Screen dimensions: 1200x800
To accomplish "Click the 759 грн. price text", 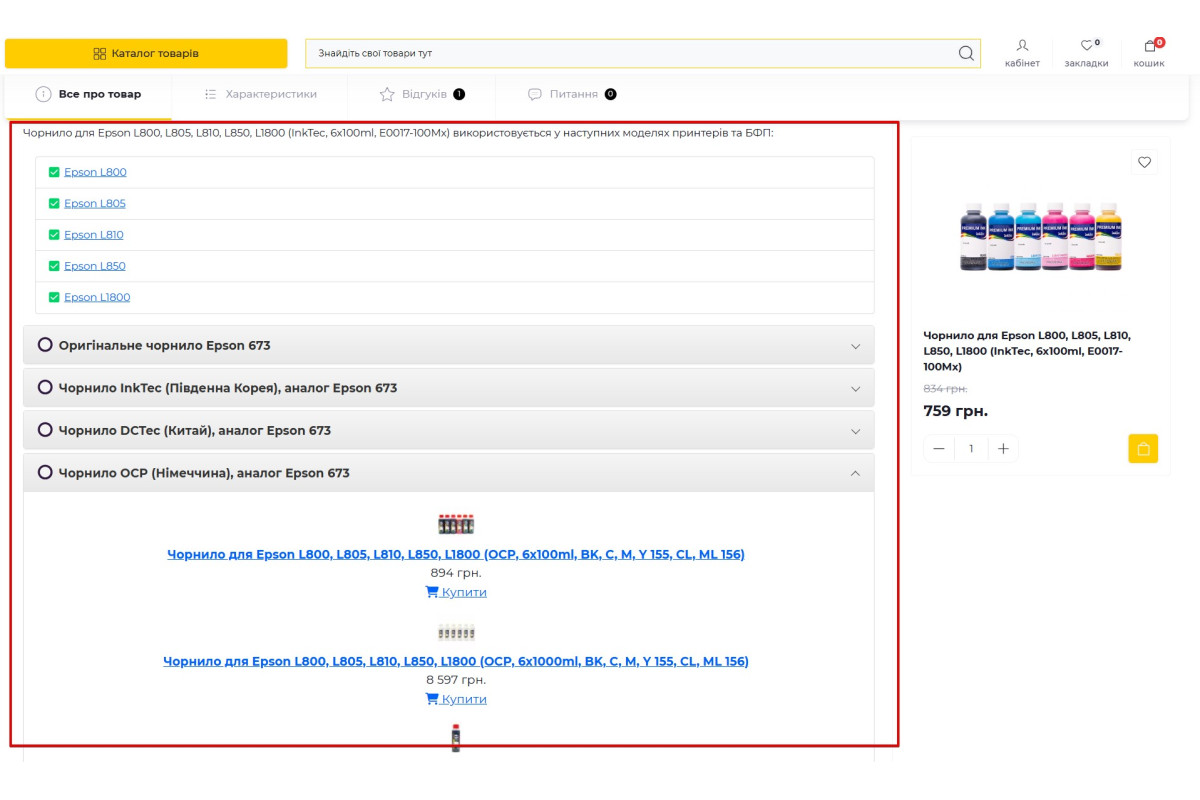I will click(955, 411).
